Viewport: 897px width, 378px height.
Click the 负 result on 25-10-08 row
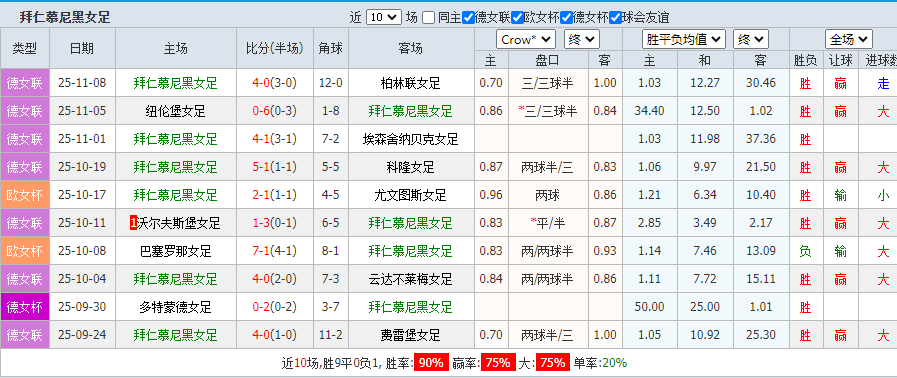805,252
